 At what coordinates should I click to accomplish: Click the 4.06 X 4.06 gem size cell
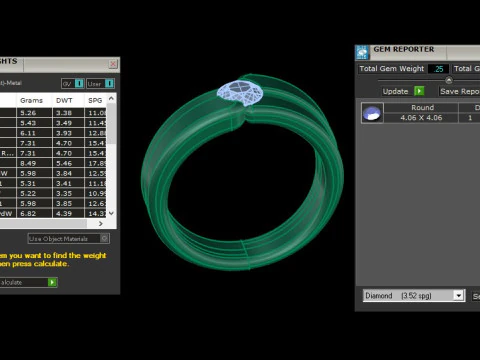[x=422, y=118]
